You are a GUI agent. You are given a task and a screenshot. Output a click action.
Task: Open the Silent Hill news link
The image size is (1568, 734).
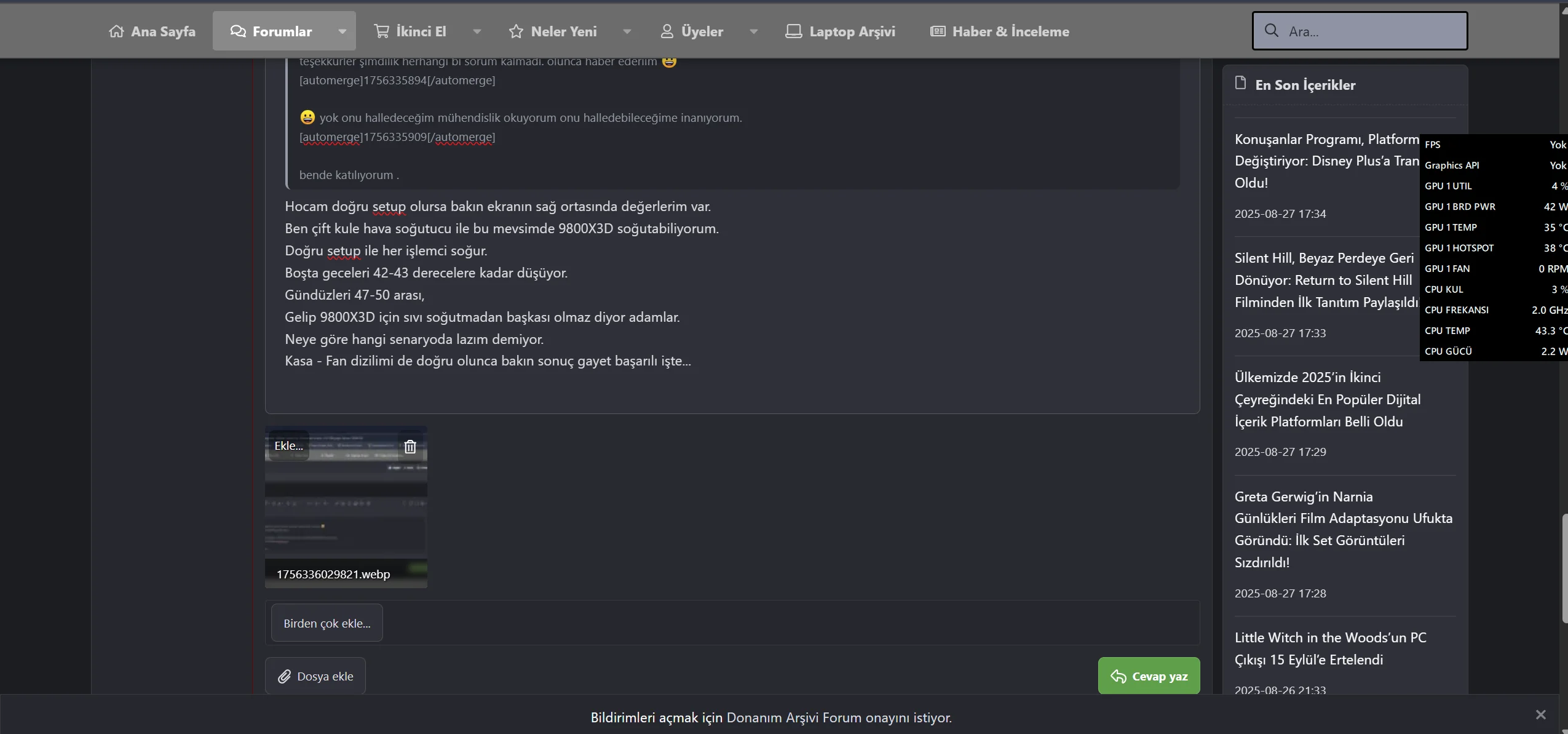pyautogui.click(x=1323, y=280)
